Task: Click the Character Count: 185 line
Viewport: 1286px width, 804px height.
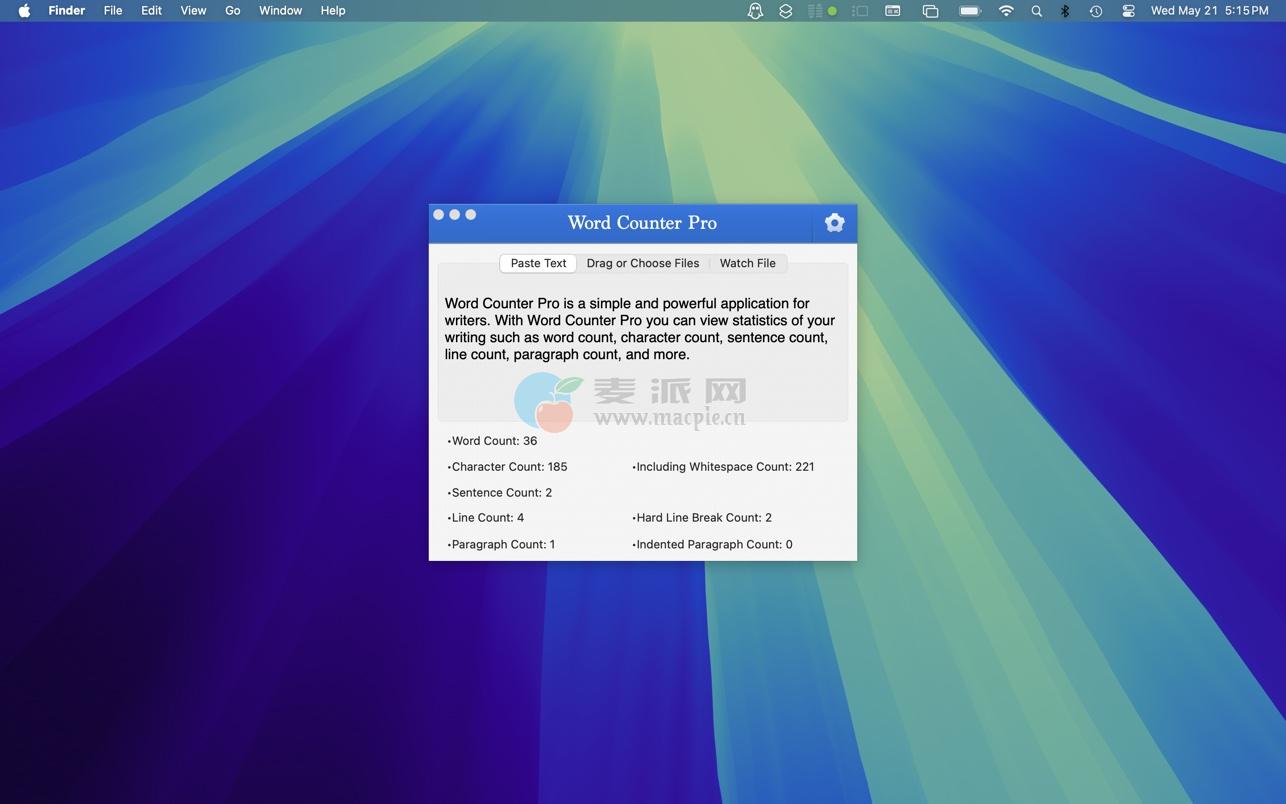Action: point(507,467)
